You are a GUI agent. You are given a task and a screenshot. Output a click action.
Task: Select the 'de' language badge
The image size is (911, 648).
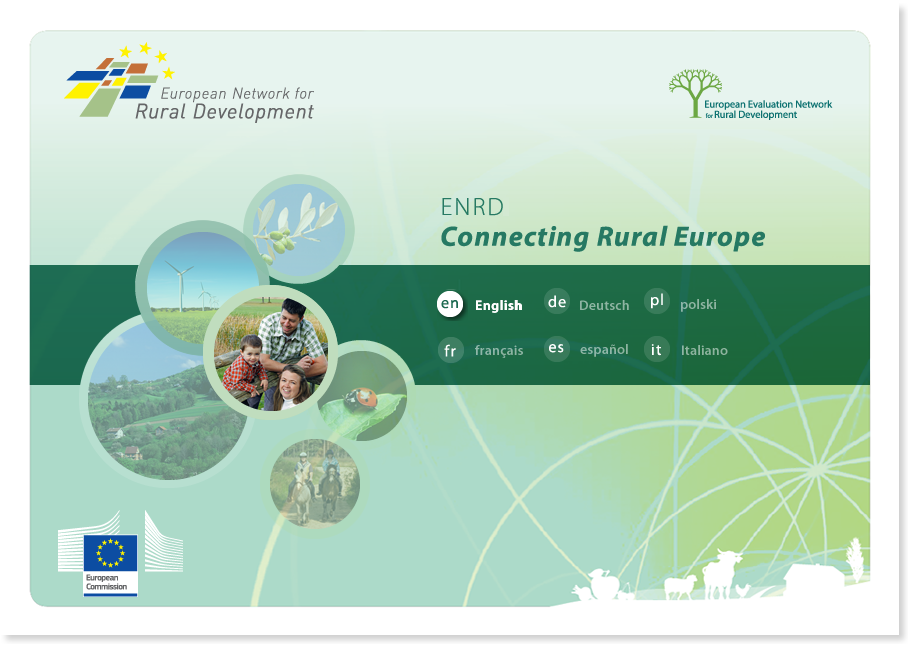click(557, 302)
